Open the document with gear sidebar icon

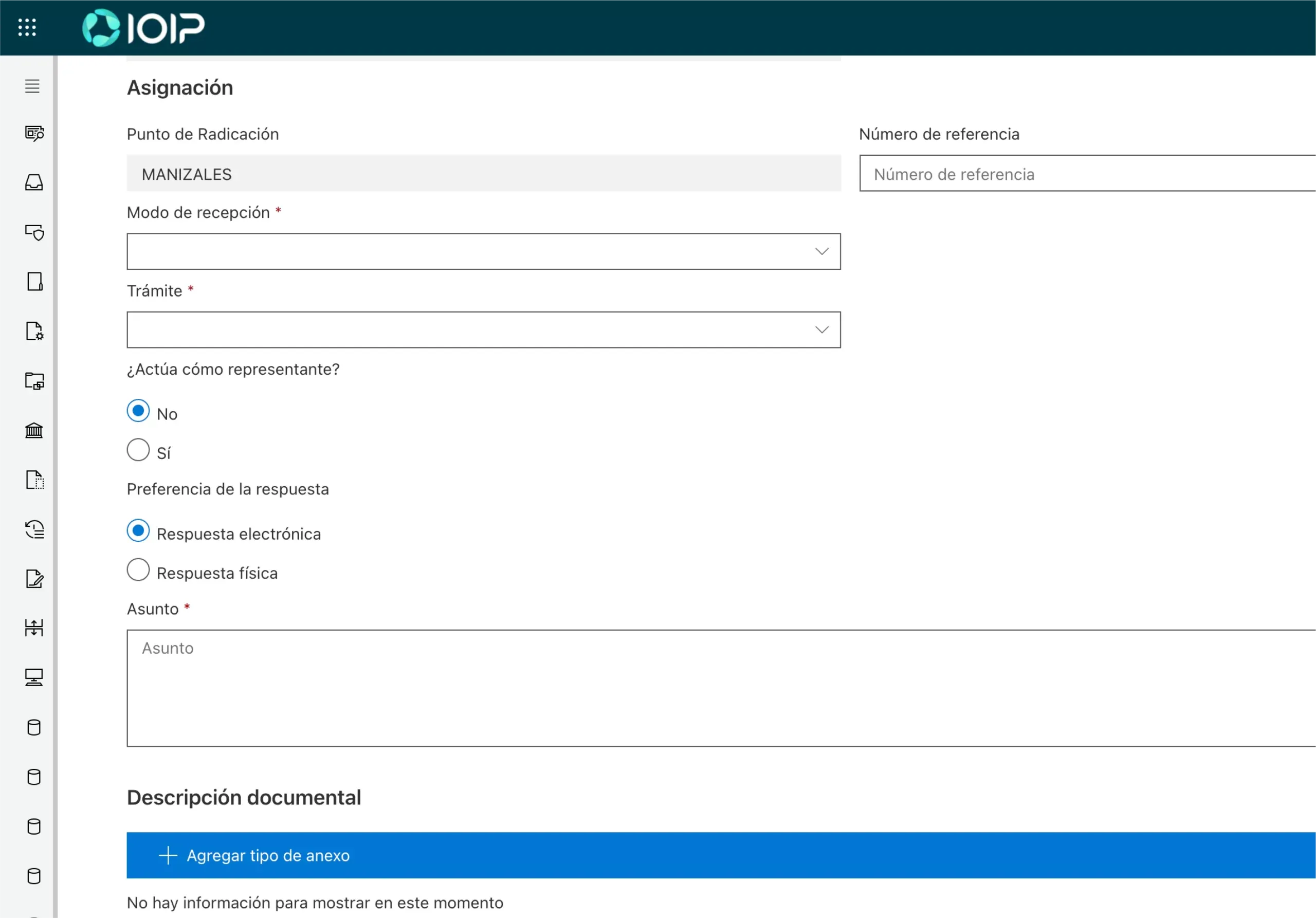tap(34, 331)
